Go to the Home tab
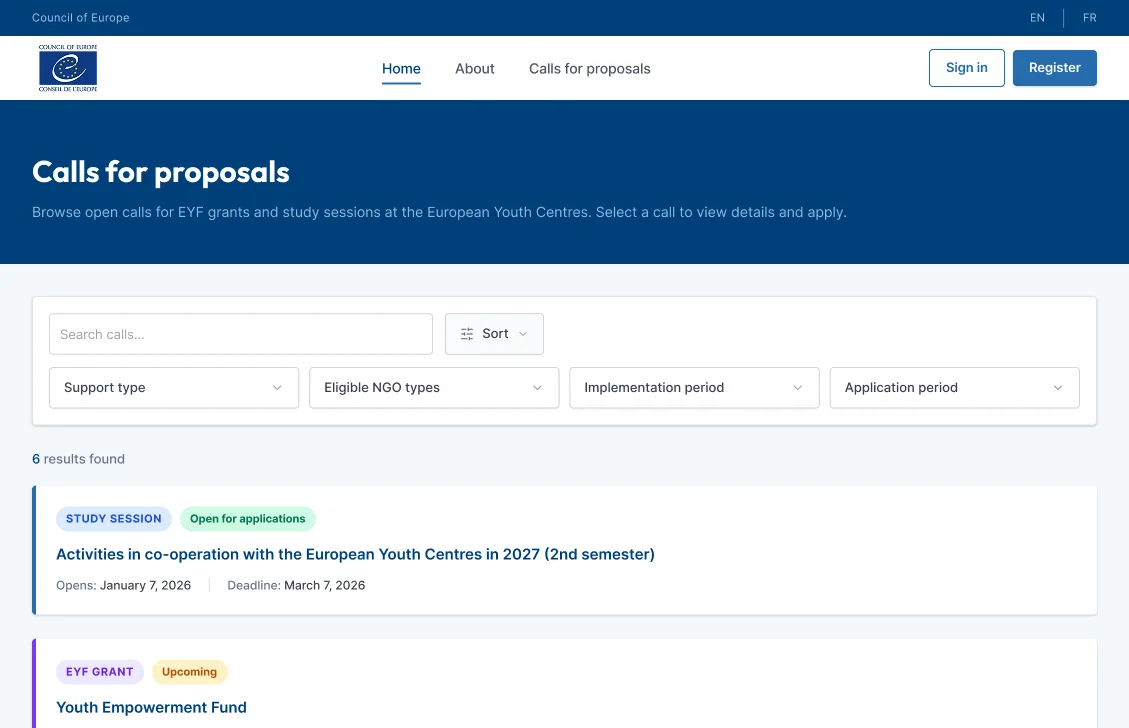The width and height of the screenshot is (1129, 728). click(401, 68)
